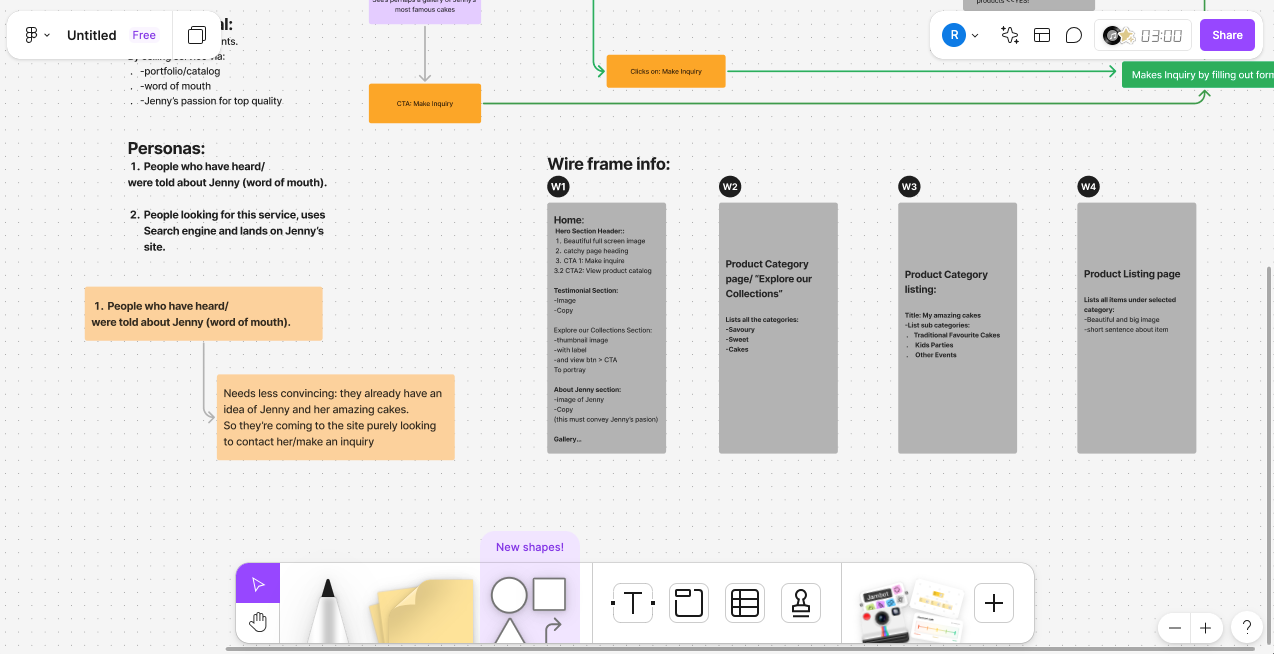This screenshot has height=654, width=1274.
Task: Click the purple Share button
Action: point(1227,35)
